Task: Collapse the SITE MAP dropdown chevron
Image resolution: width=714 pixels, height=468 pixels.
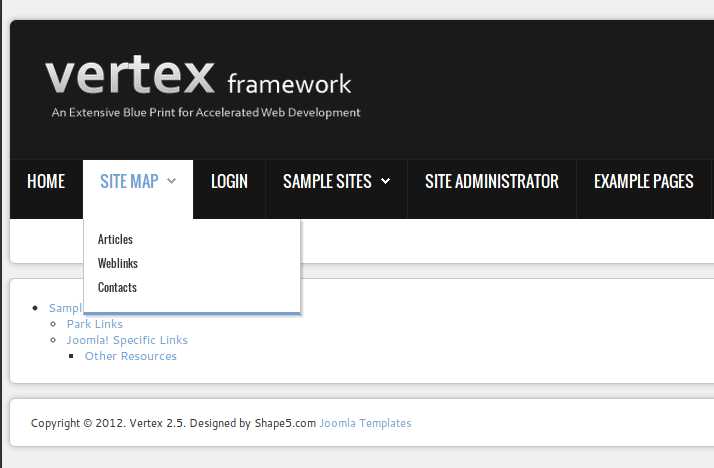Action: click(171, 181)
